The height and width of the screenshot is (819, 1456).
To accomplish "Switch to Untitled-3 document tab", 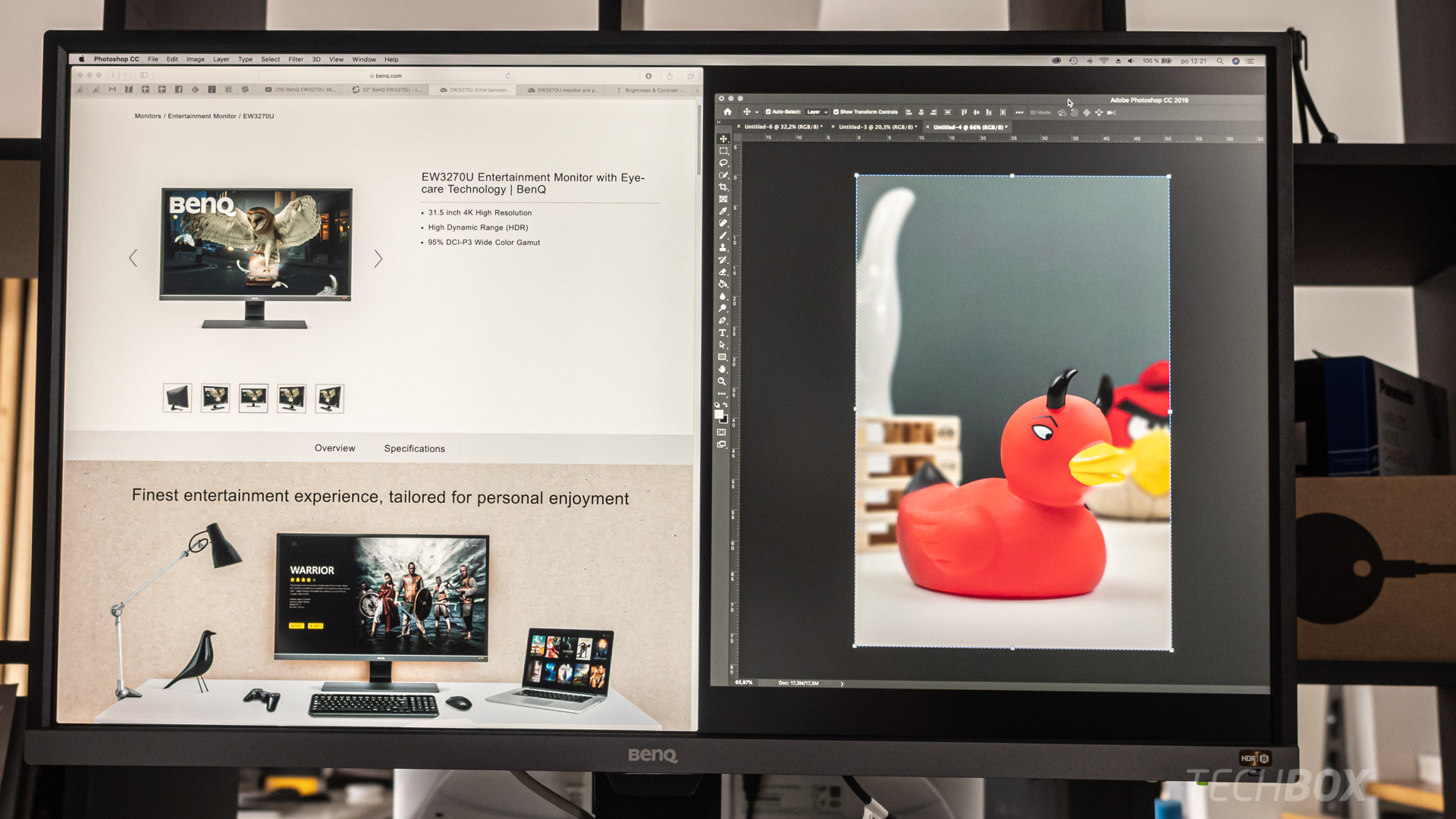I will (x=877, y=127).
